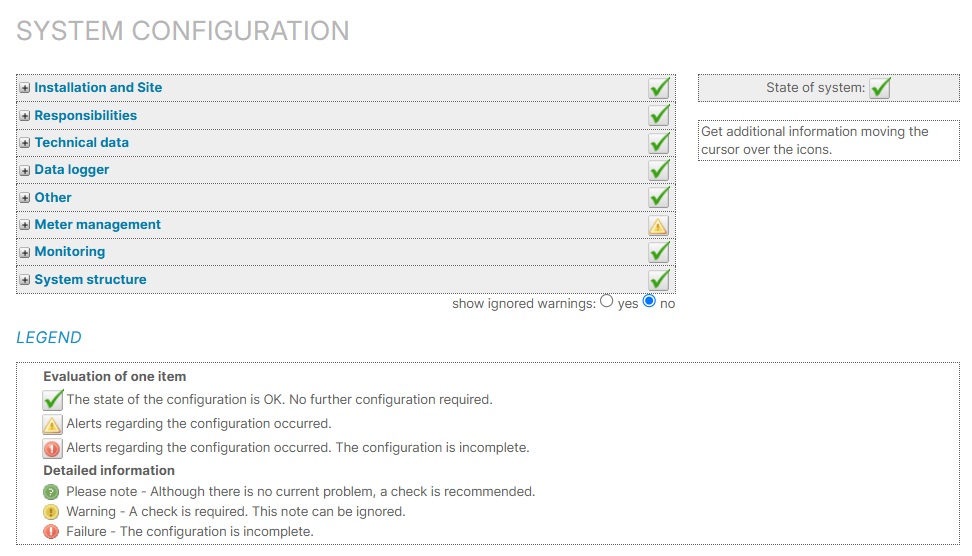Click the Other section green checkmark icon
Screen dimensions: 972x556
[658, 197]
